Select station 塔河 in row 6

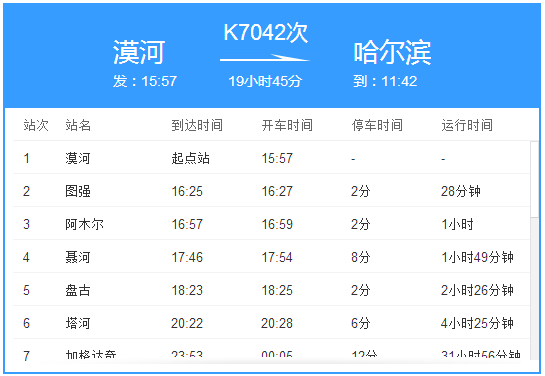click(x=78, y=324)
